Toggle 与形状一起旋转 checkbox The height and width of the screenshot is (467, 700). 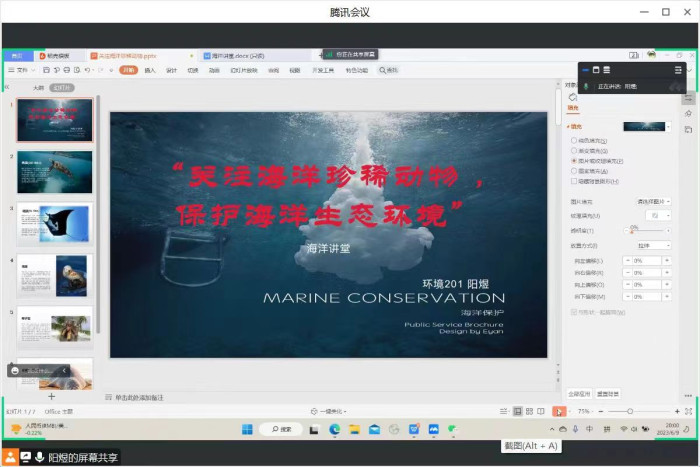(x=574, y=312)
